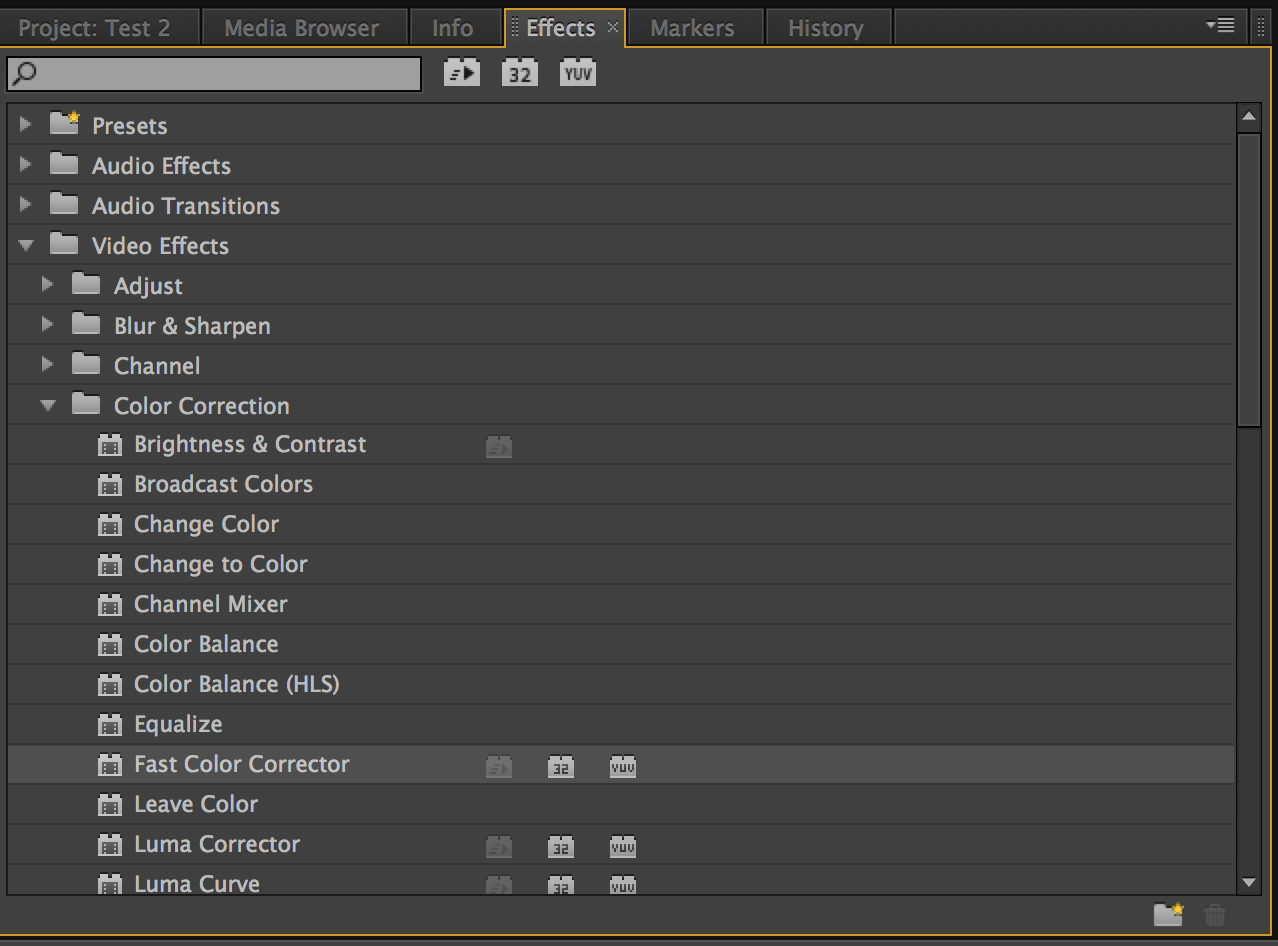The width and height of the screenshot is (1278, 946).
Task: Click 32-bit badge on Fast Color Corrector
Action: coord(561,767)
